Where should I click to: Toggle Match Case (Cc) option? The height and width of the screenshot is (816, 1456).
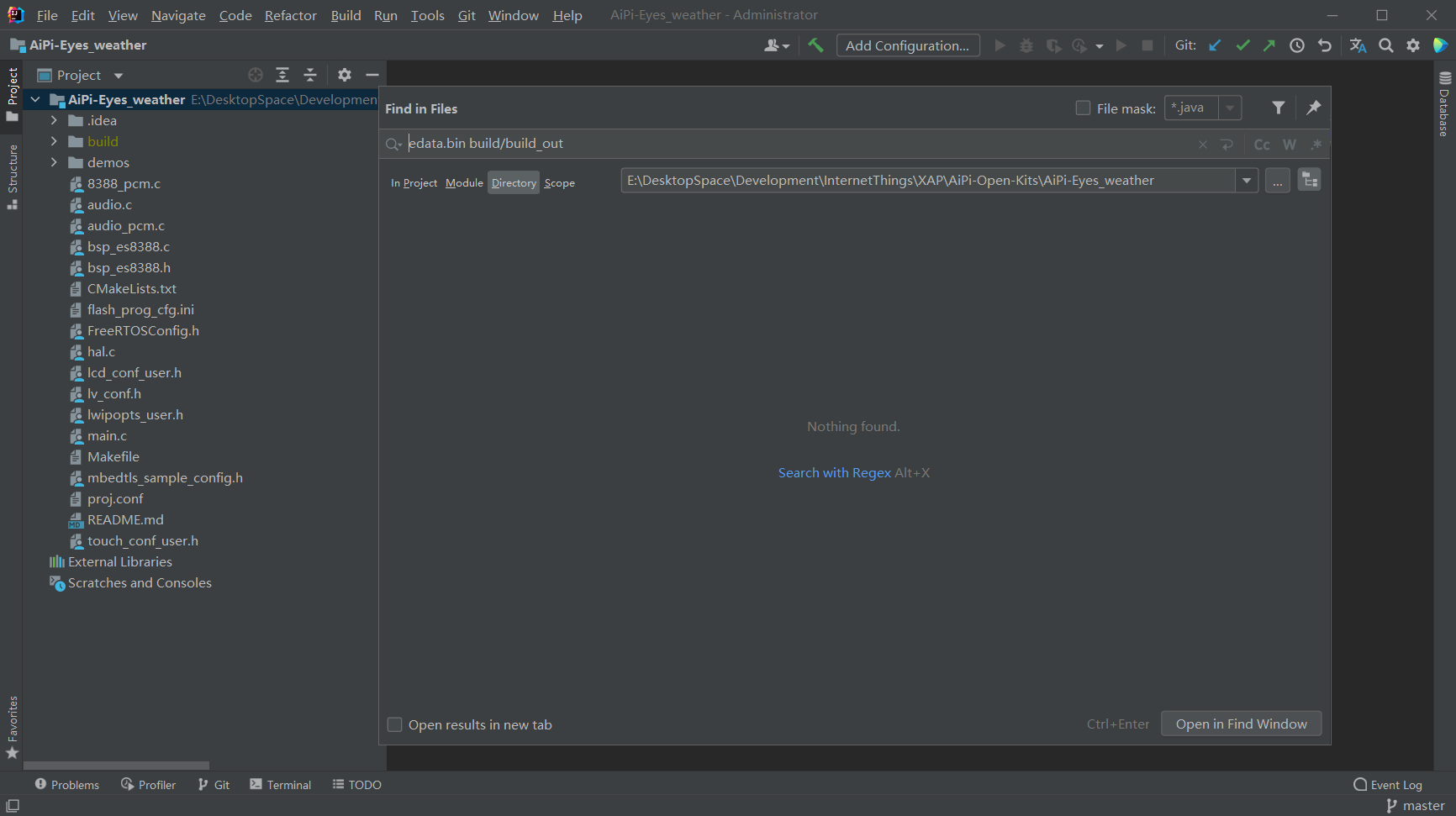click(1262, 145)
